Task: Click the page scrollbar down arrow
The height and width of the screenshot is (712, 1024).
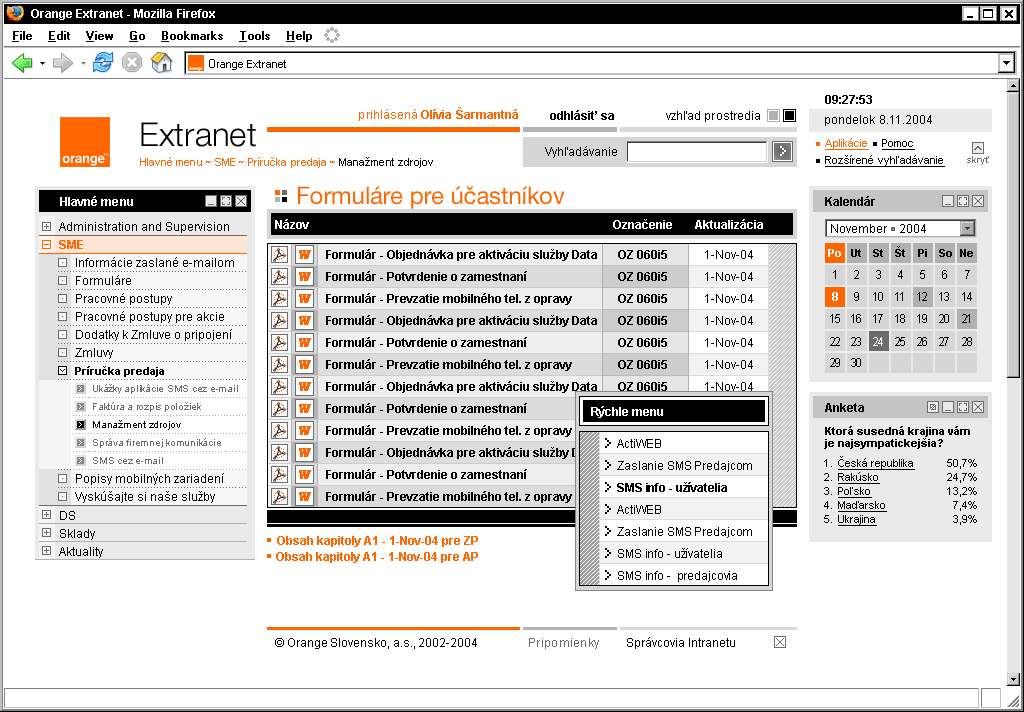Action: tap(1013, 679)
